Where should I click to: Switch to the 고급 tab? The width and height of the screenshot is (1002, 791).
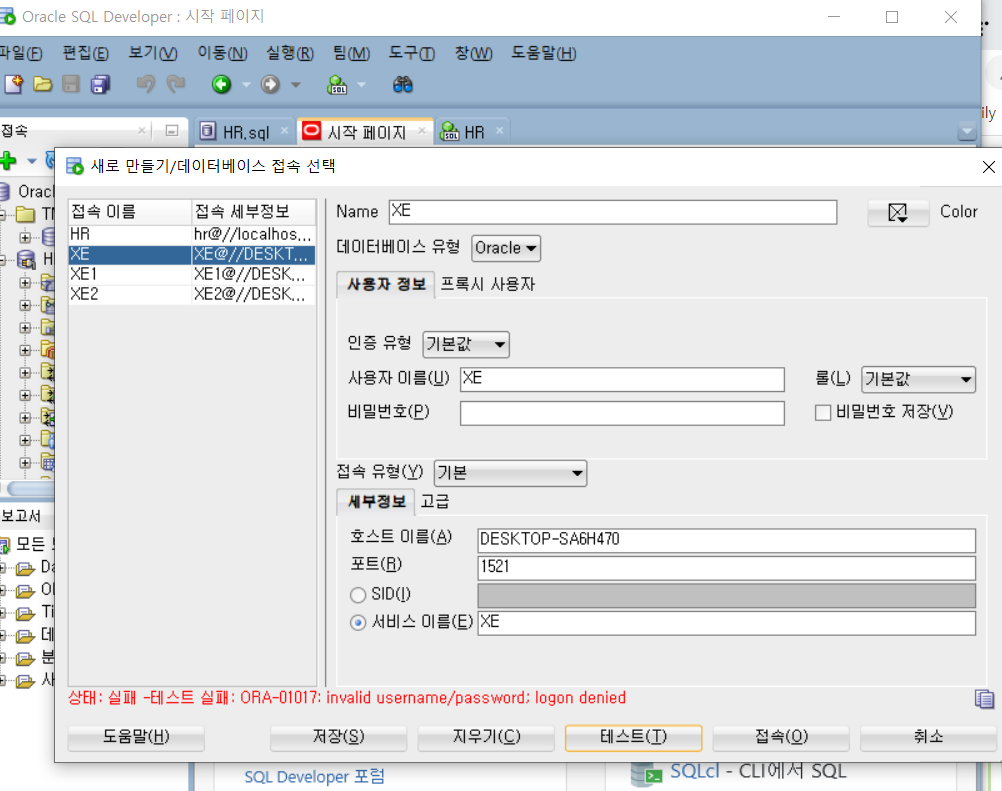click(435, 502)
